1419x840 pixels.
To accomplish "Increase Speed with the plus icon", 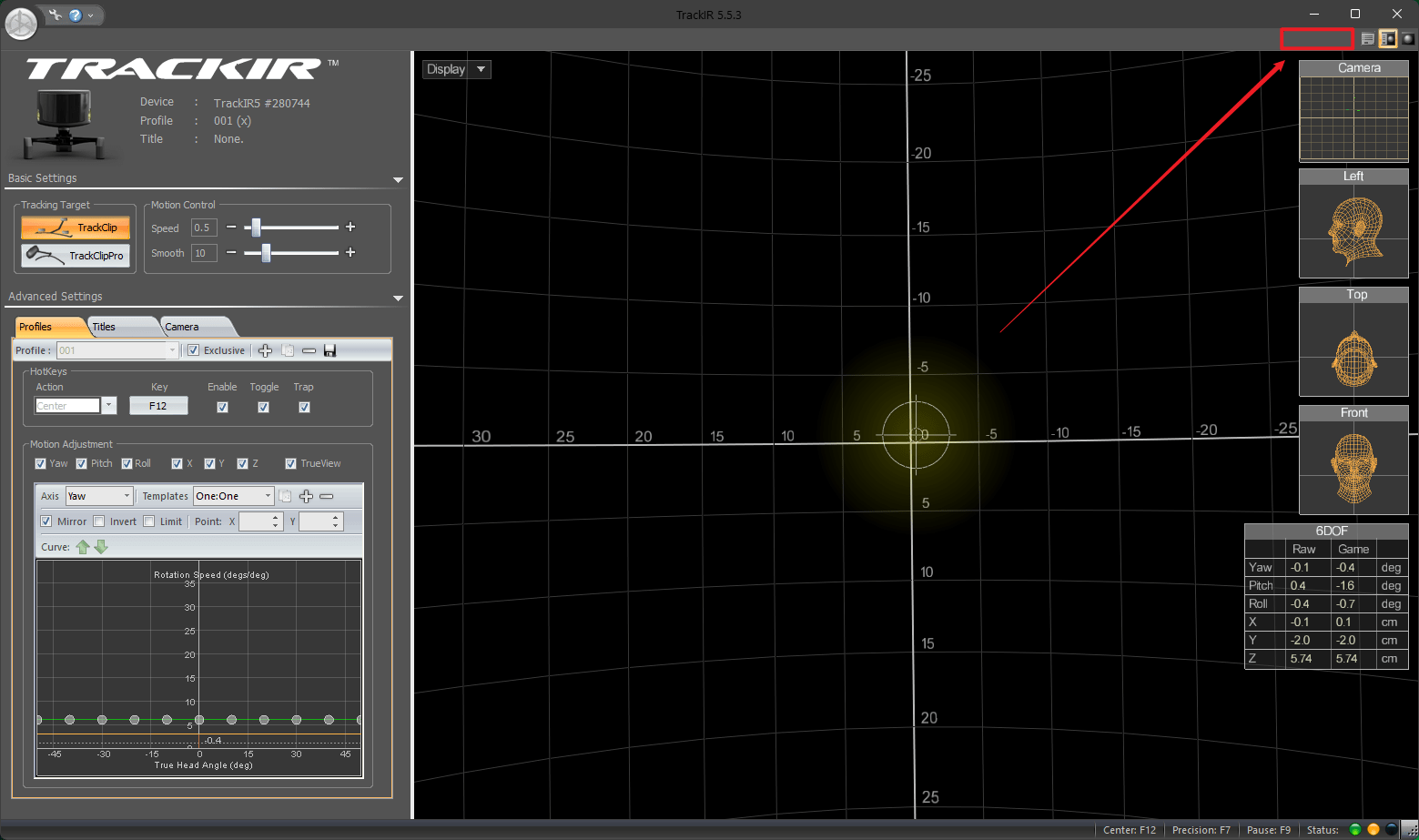I will click(350, 227).
